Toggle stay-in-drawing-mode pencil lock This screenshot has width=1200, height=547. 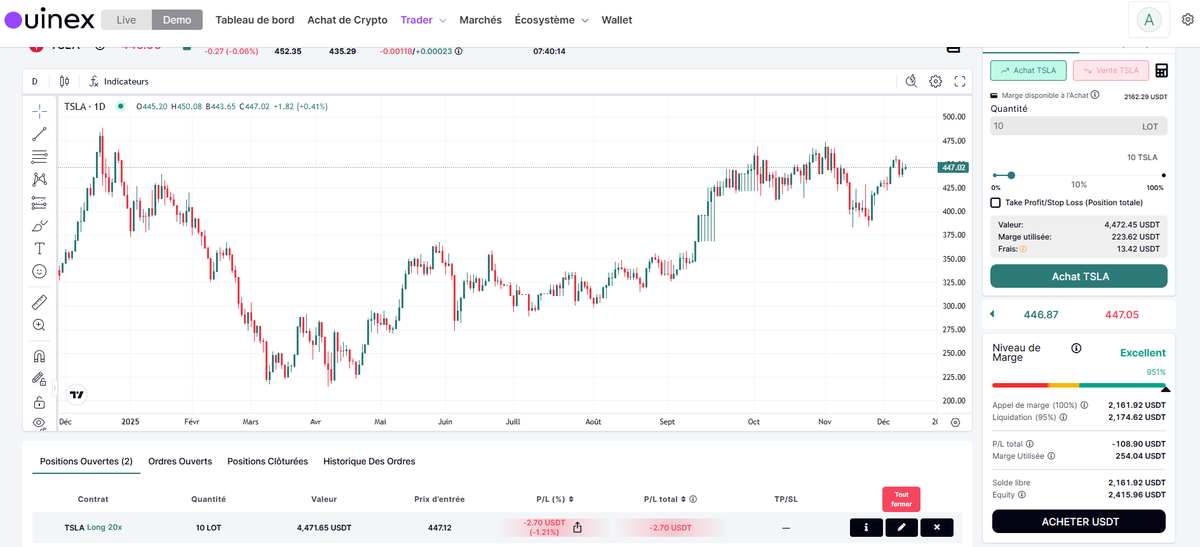[39, 379]
